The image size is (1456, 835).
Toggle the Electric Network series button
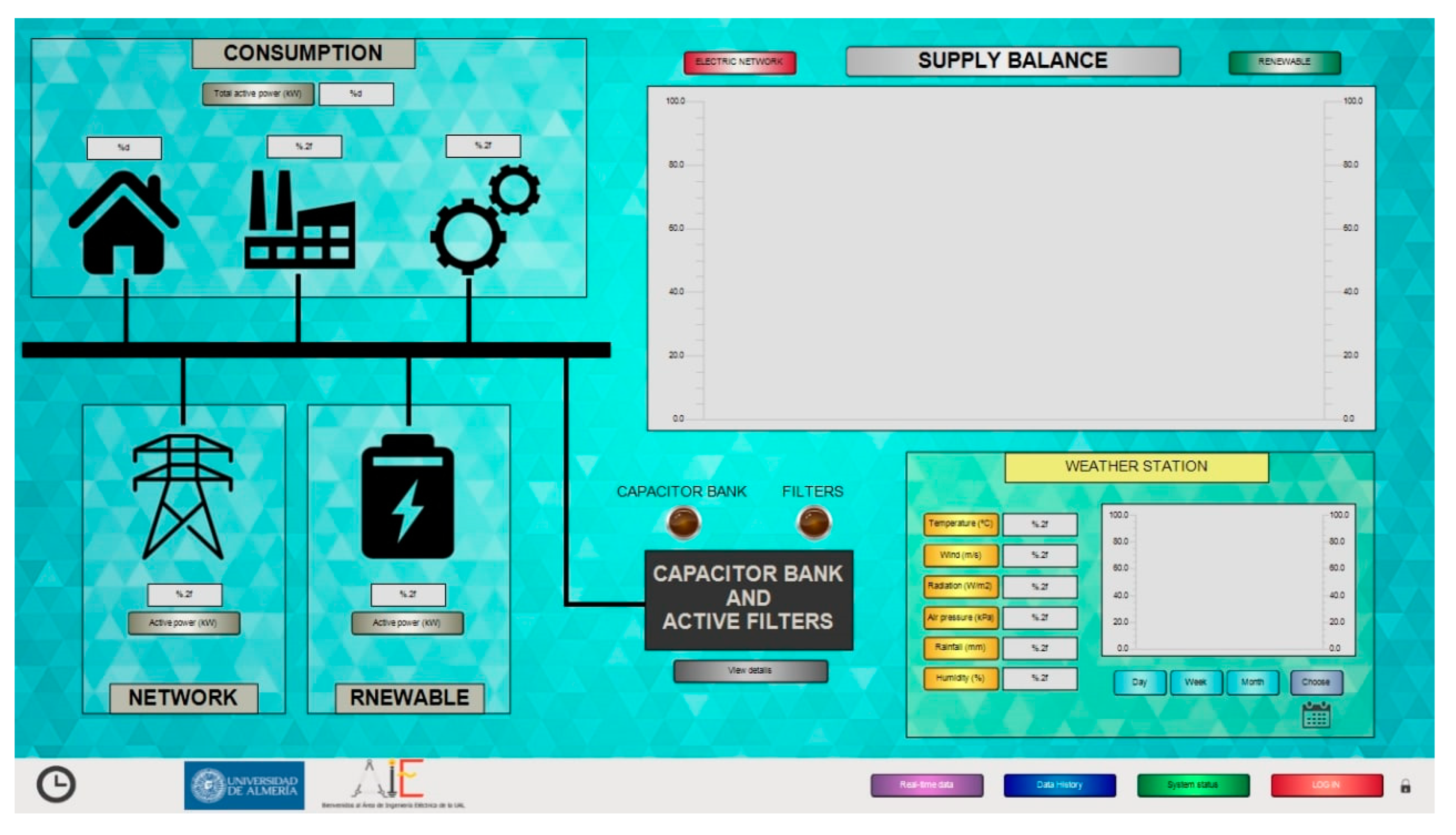pyautogui.click(x=739, y=62)
